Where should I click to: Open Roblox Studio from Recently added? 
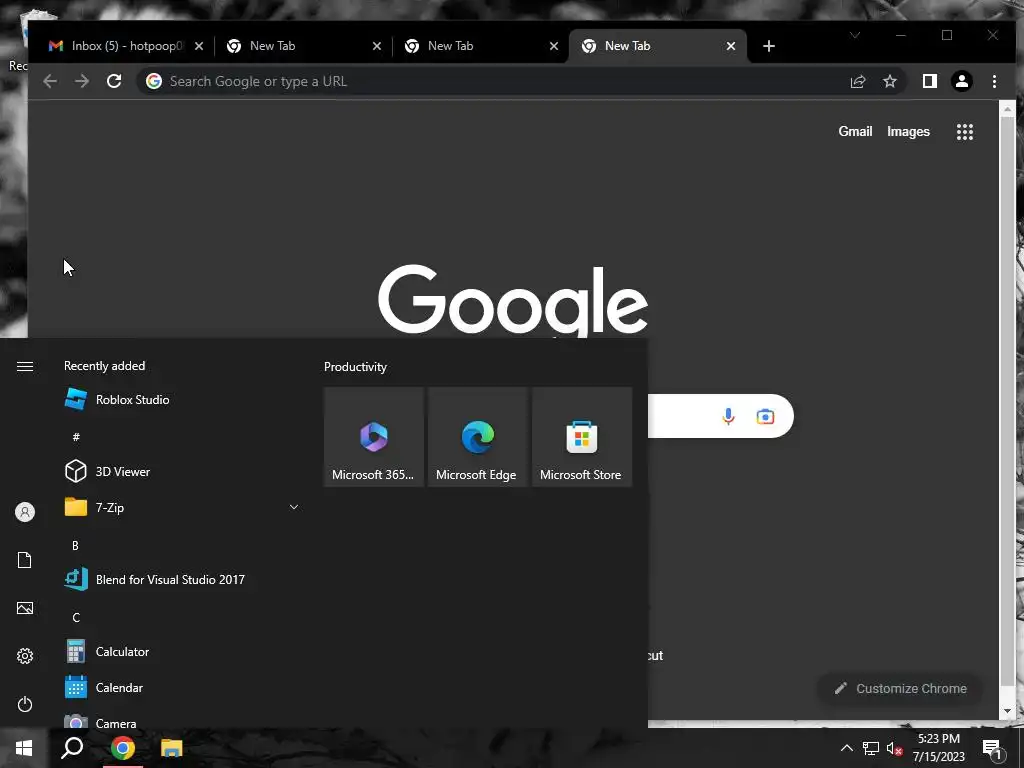coord(182,400)
